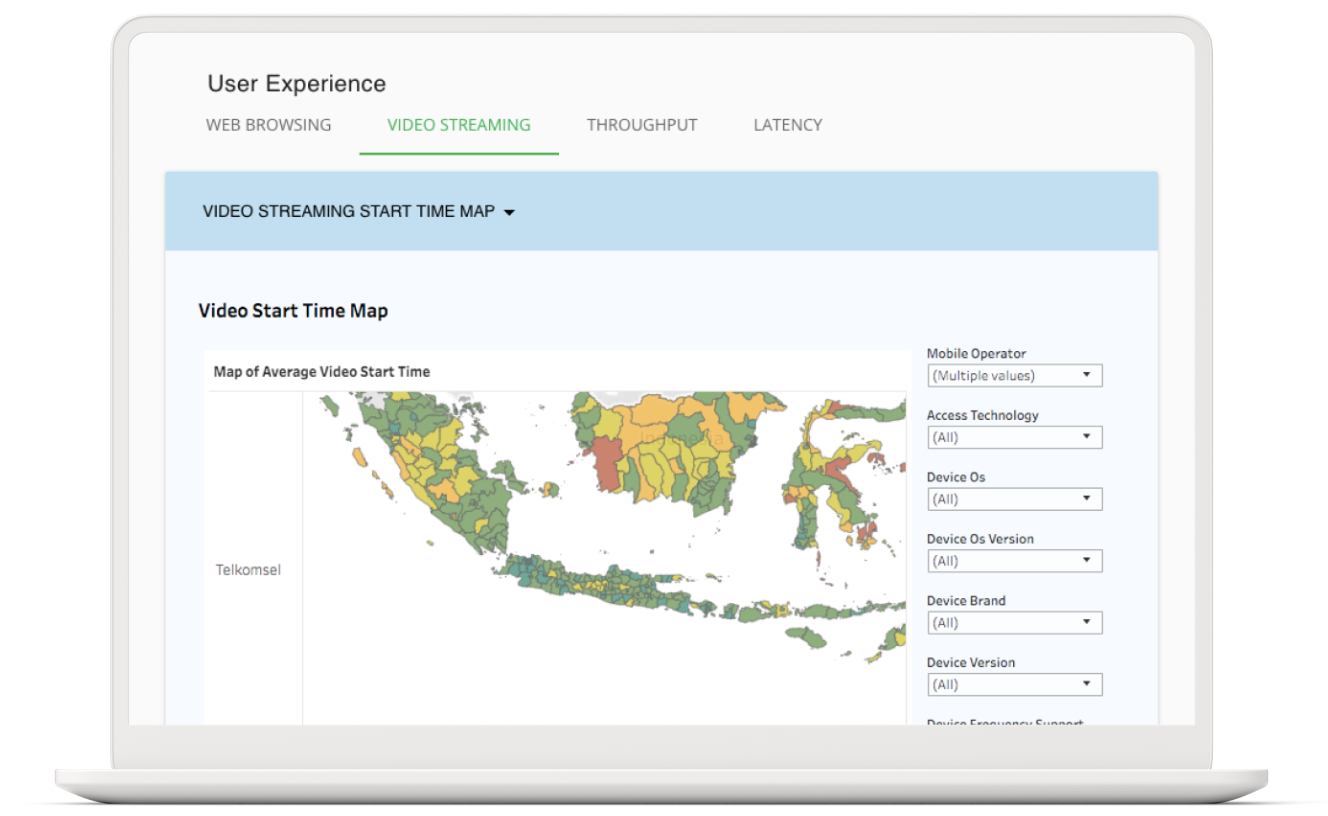Click the Map of Average Video Start Time title
The image size is (1328, 816).
(x=321, y=372)
